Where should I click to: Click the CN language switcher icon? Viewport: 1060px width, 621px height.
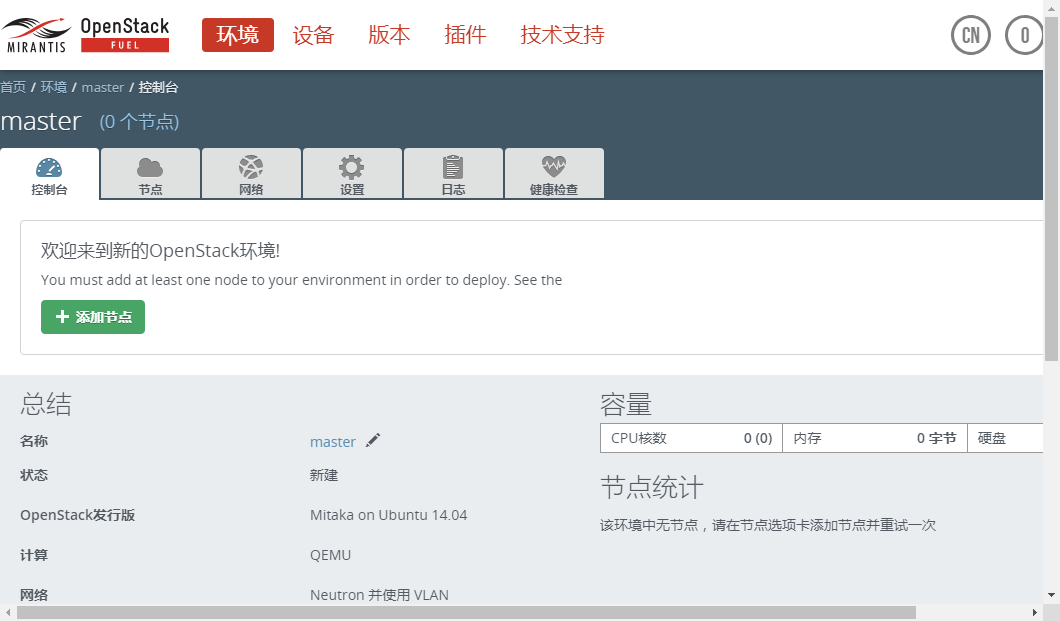tap(969, 35)
